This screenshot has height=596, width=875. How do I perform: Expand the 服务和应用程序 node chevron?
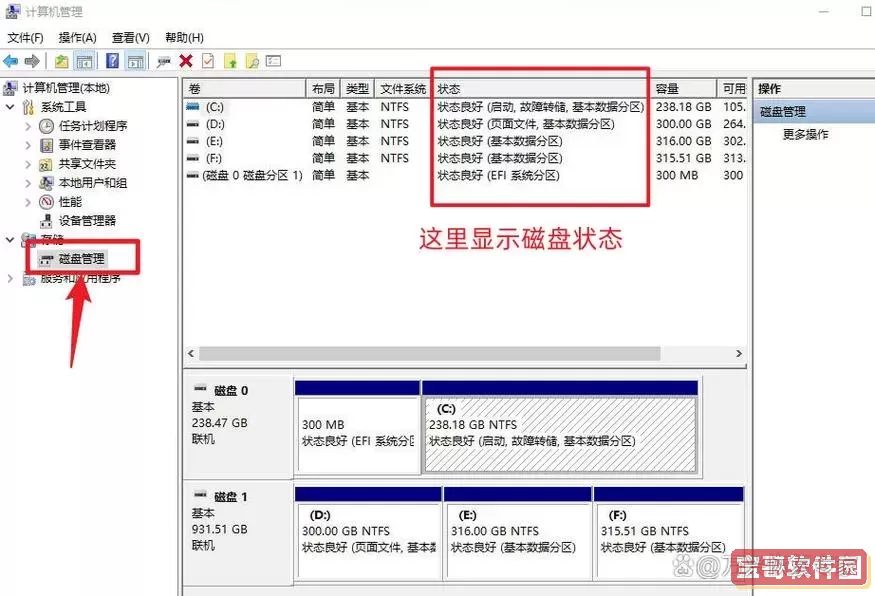click(x=10, y=278)
